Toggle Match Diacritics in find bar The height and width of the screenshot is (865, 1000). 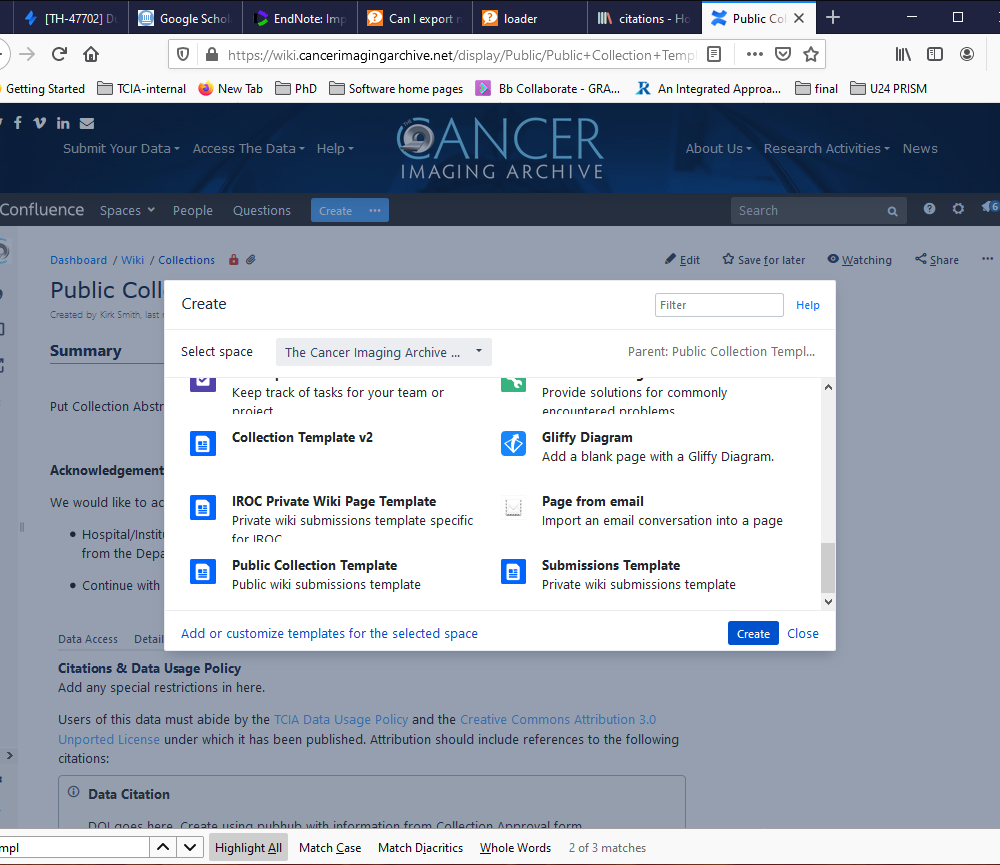(420, 847)
